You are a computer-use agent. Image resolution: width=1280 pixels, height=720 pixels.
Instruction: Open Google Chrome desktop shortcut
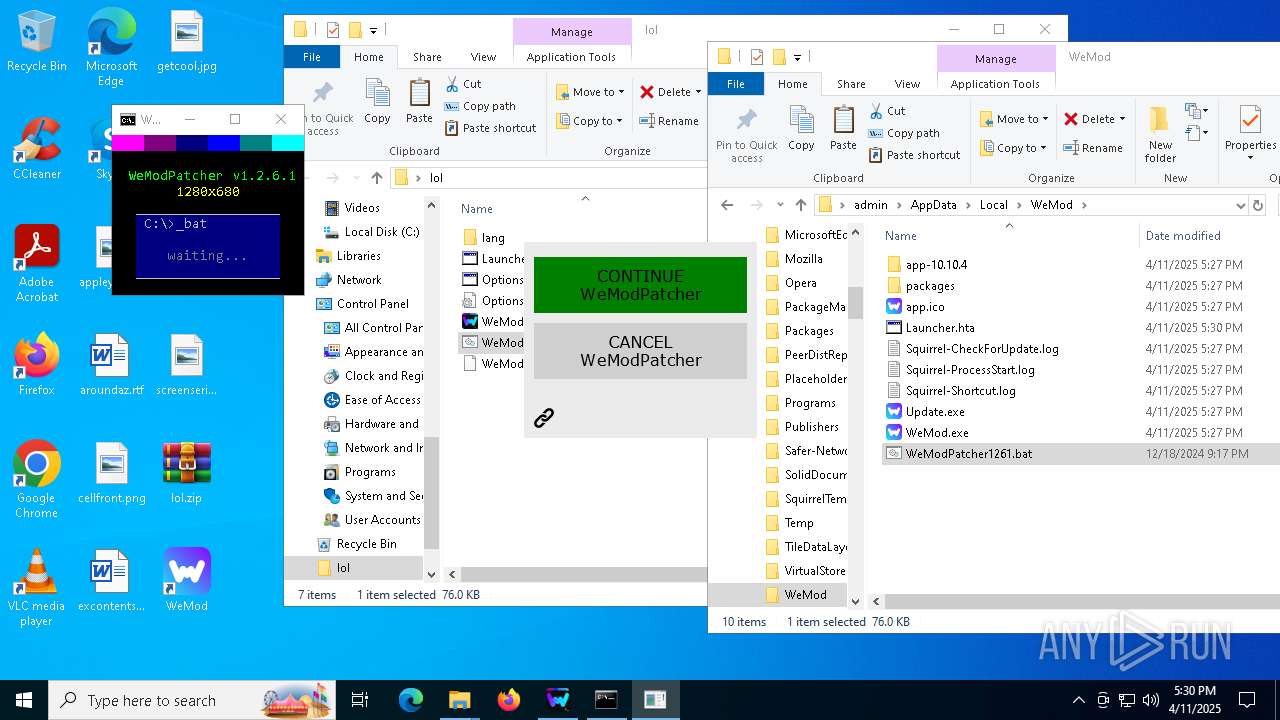37,480
